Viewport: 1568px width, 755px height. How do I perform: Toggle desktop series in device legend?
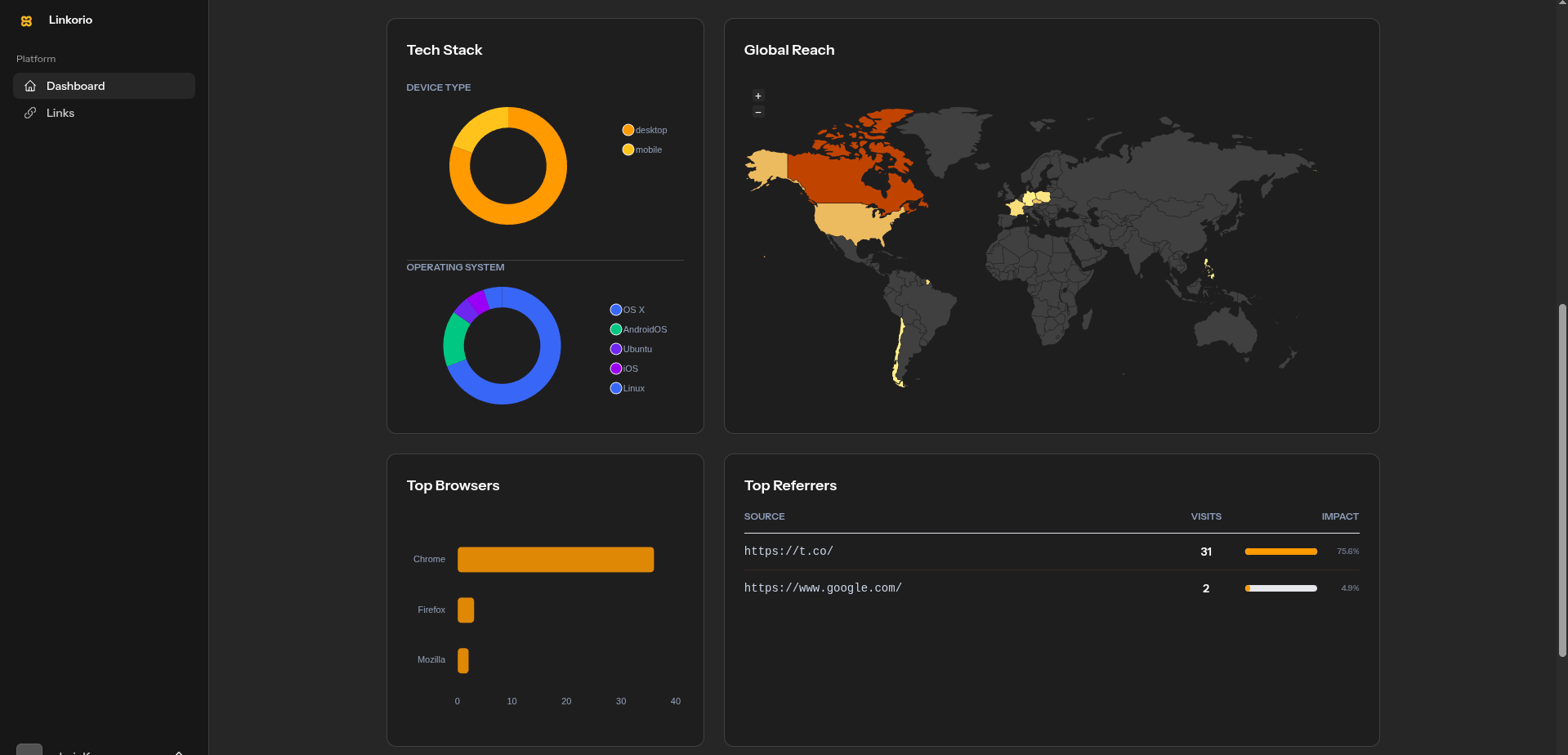point(645,130)
